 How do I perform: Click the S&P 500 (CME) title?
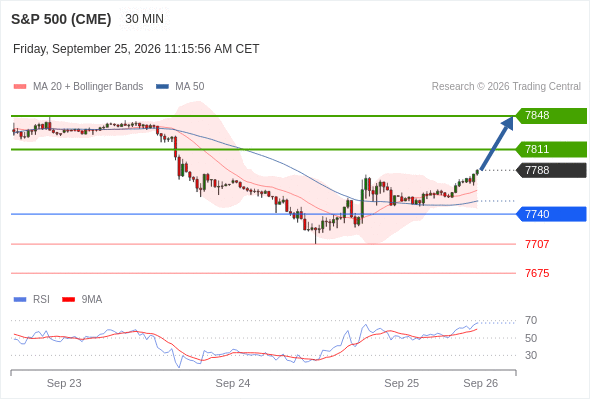coord(61,19)
